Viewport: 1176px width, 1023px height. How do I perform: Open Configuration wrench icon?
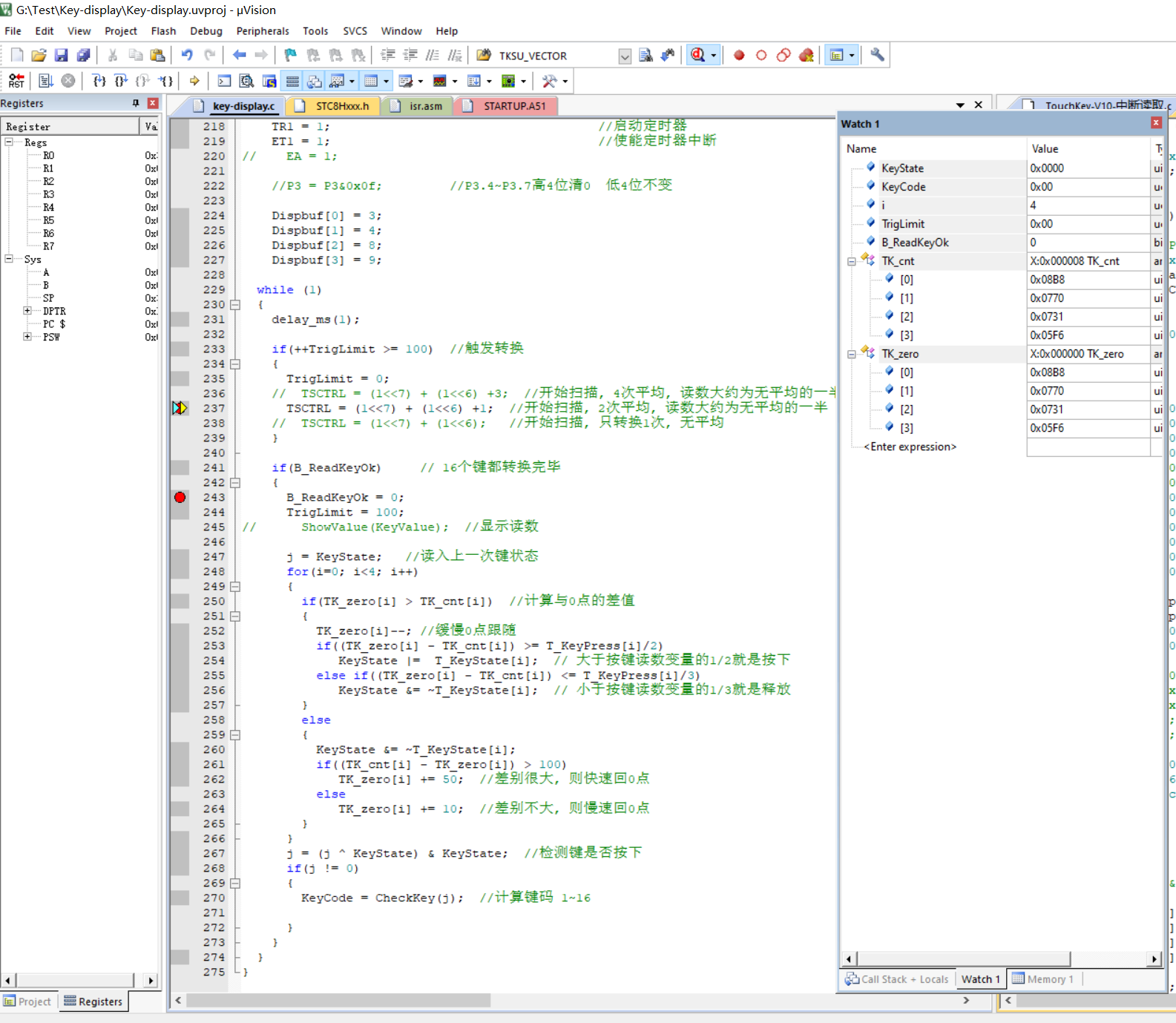click(877, 55)
